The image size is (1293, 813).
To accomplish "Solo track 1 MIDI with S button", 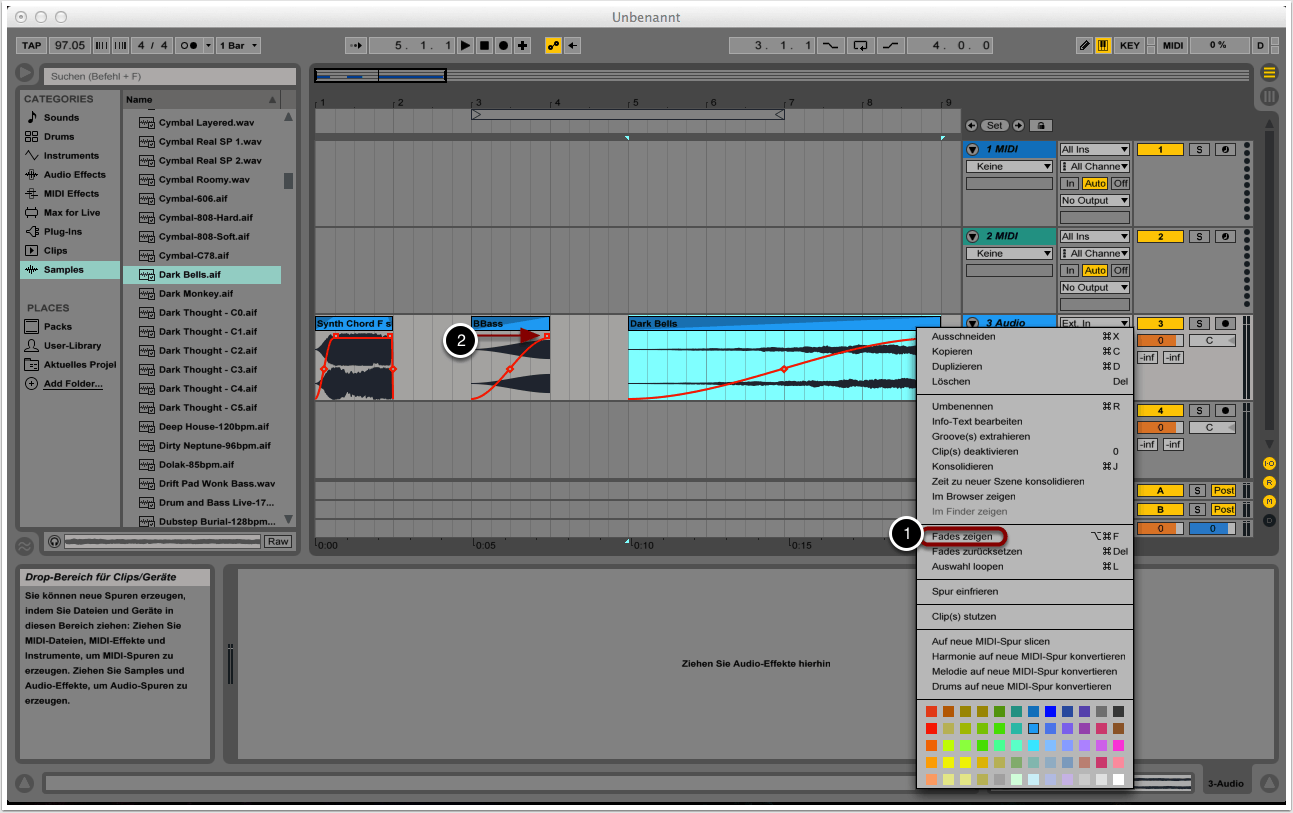I will point(1199,150).
